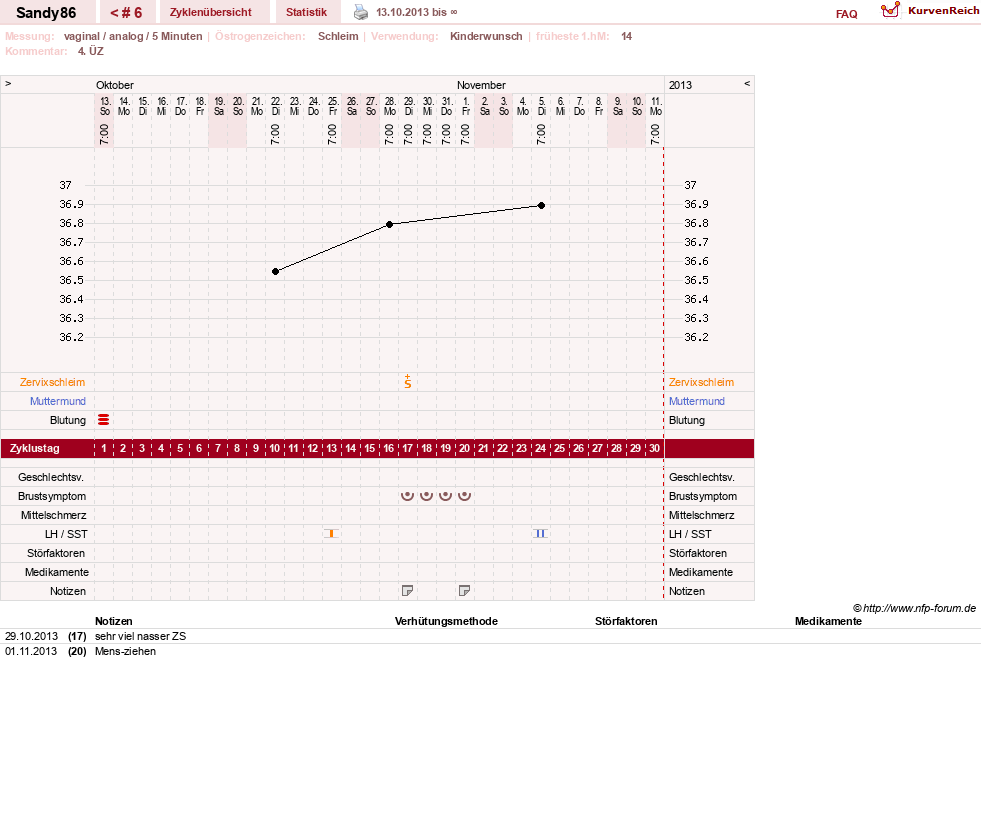Click the right Muttermund label
The image size is (981, 840).
click(x=697, y=401)
